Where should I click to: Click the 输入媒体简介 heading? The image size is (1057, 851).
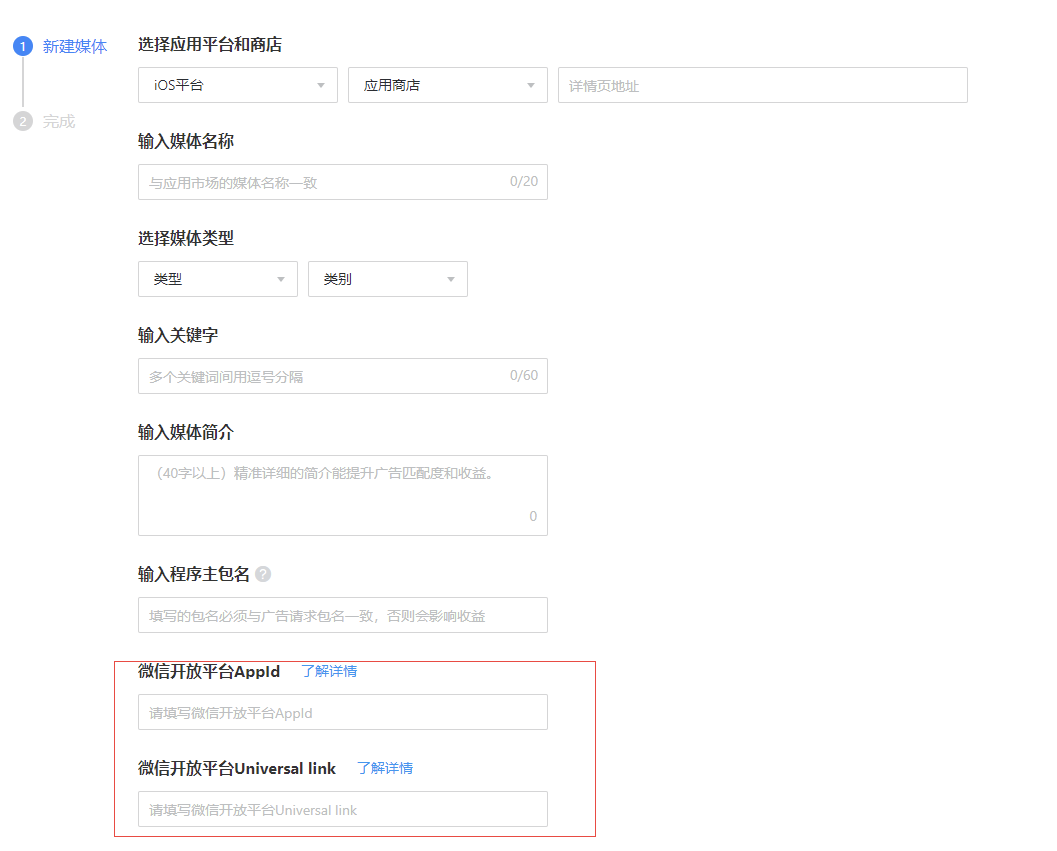click(186, 432)
